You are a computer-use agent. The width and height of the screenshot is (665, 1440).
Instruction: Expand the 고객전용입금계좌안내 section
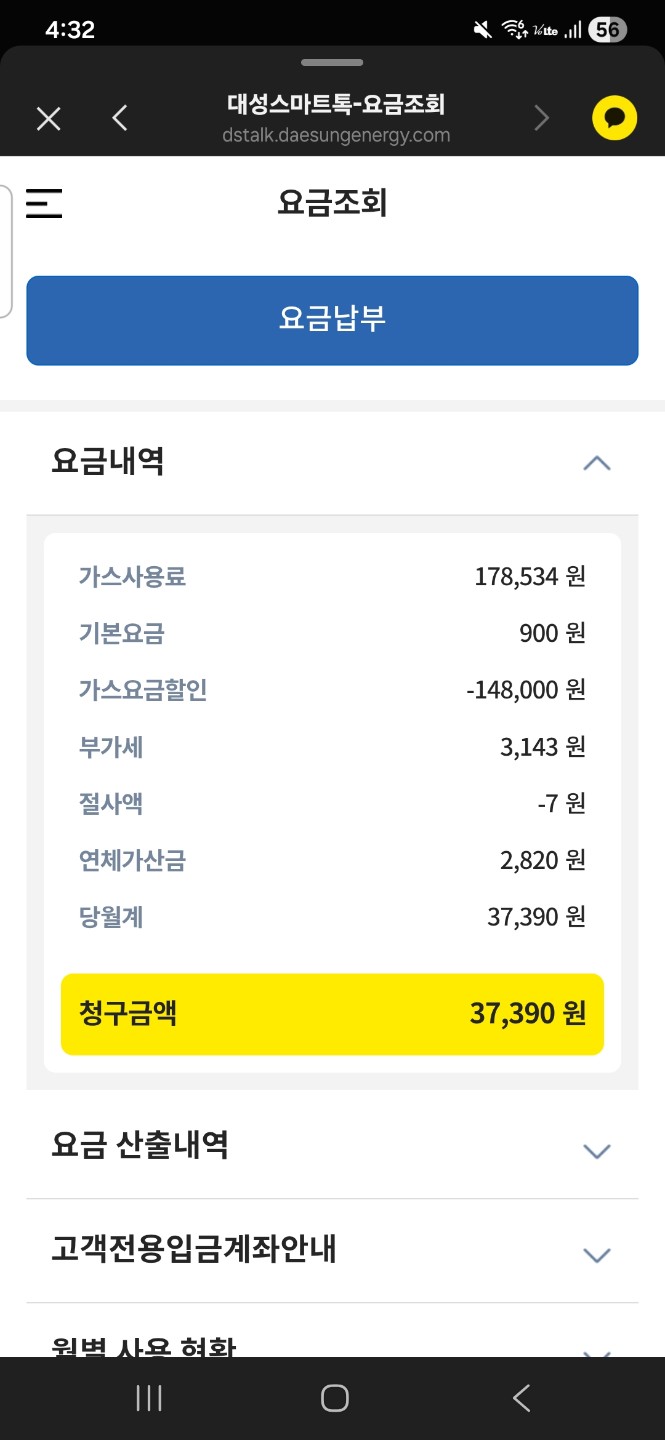click(596, 1255)
